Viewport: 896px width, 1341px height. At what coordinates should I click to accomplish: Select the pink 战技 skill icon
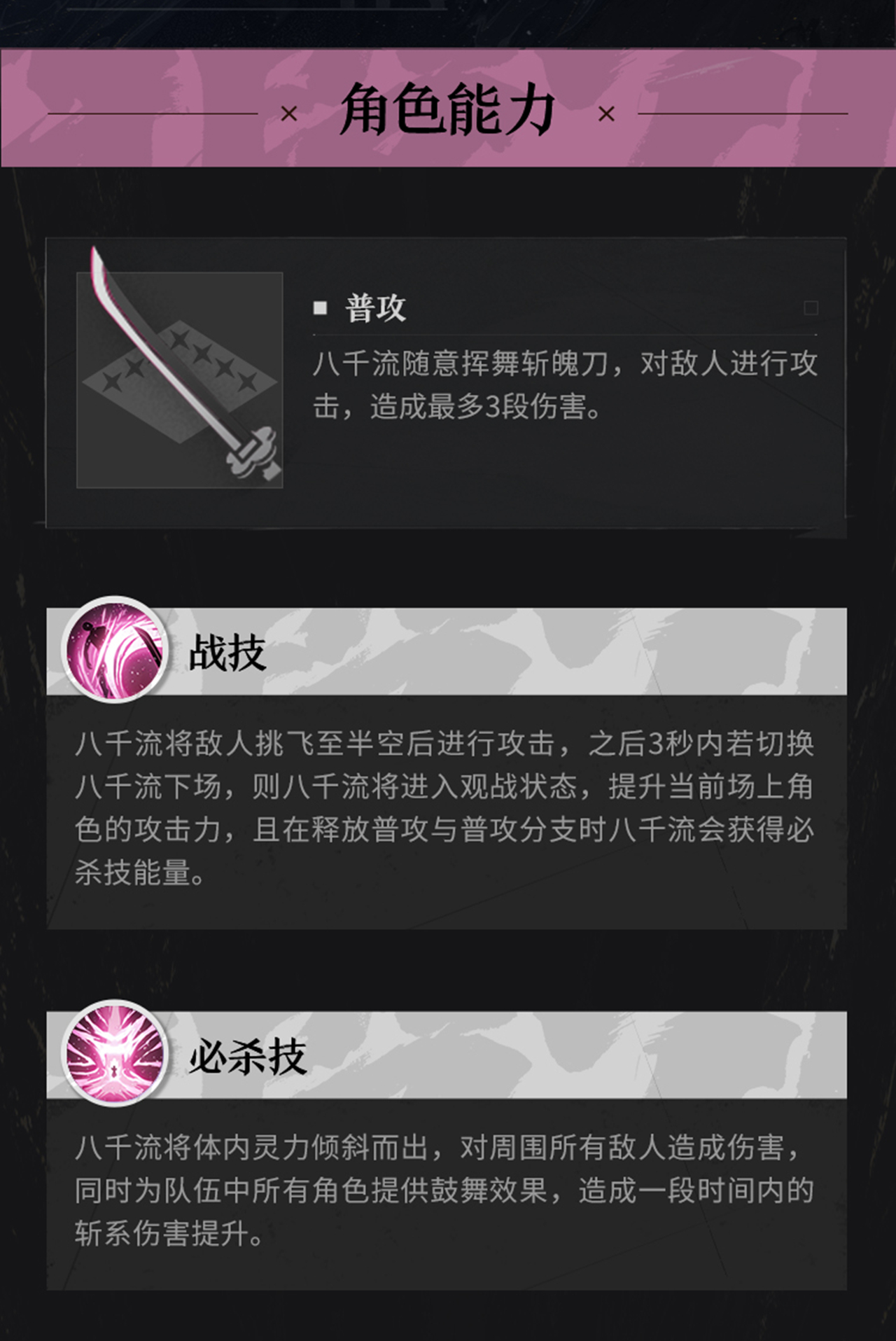(x=115, y=650)
